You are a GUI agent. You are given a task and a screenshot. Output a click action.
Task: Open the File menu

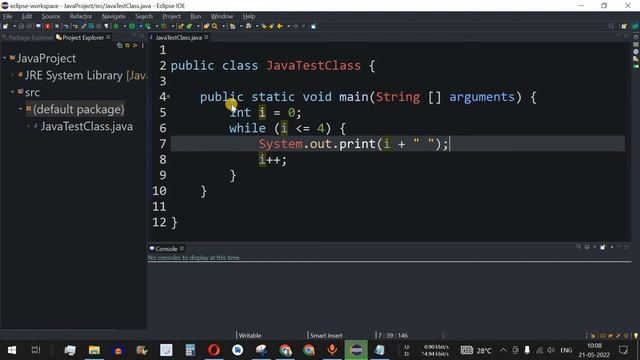point(8,16)
